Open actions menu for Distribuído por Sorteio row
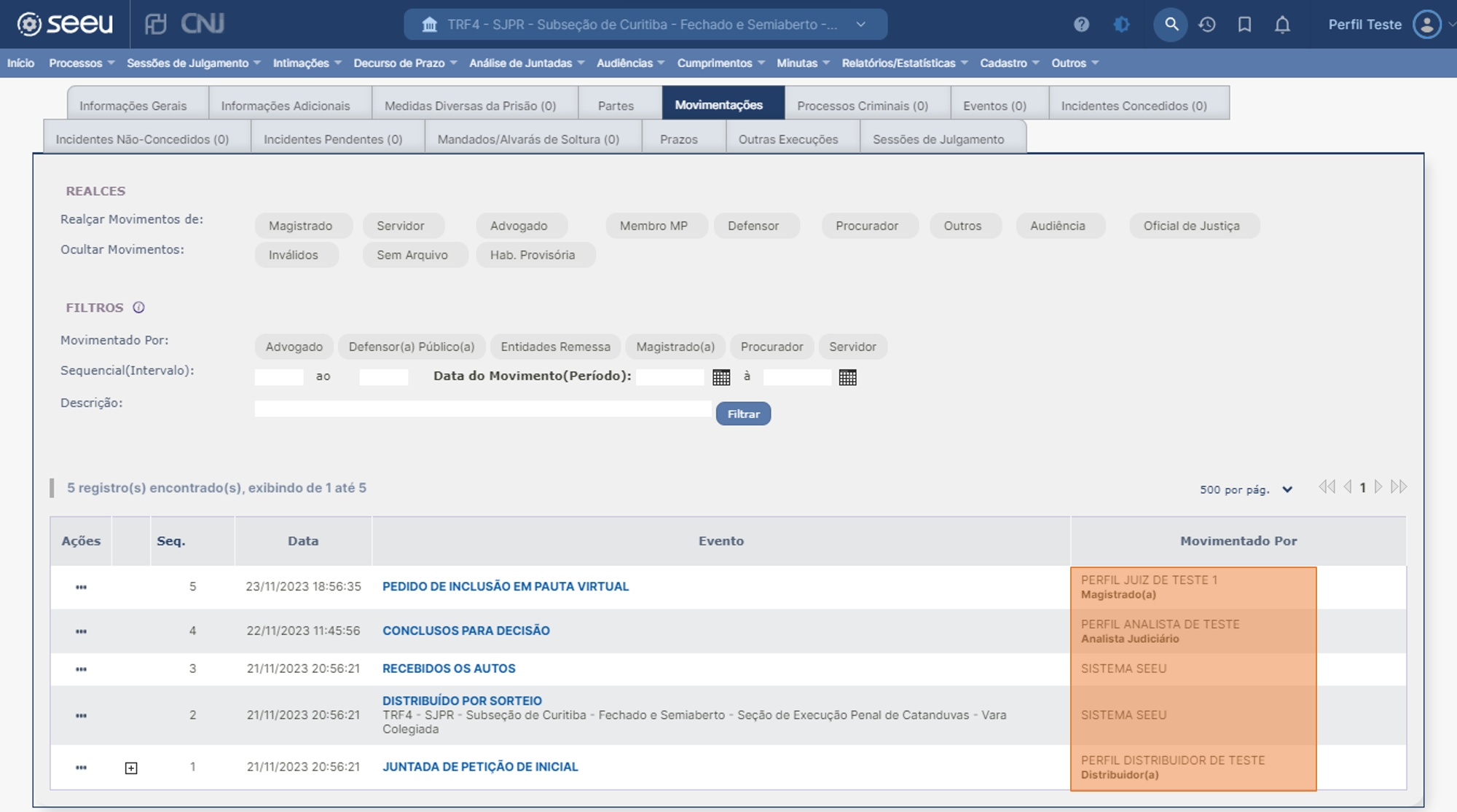The height and width of the screenshot is (812, 1457). tap(81, 716)
